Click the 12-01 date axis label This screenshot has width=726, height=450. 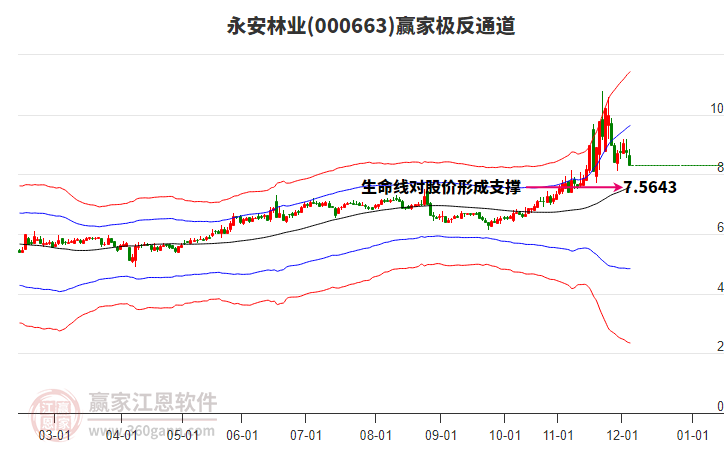[x=622, y=435]
